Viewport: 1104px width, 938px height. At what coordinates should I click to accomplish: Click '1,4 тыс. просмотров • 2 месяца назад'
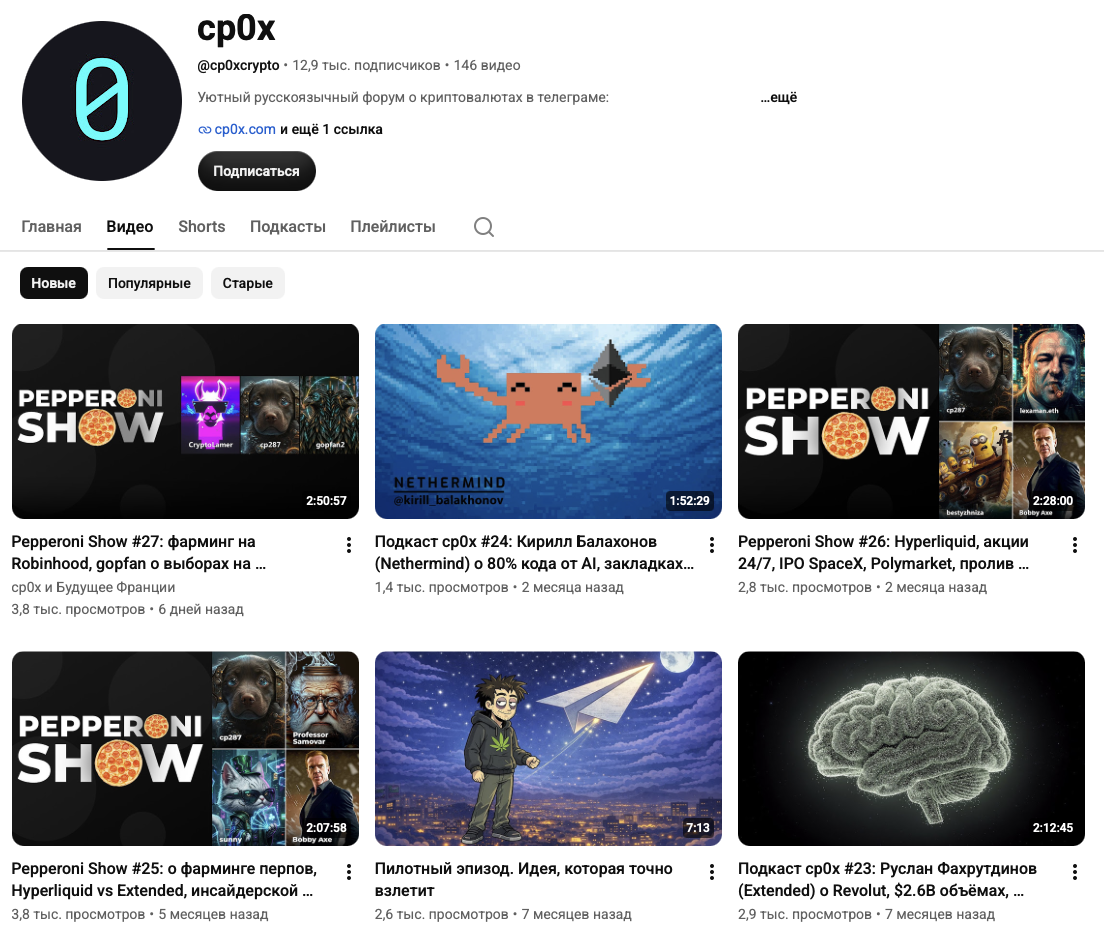pos(499,587)
